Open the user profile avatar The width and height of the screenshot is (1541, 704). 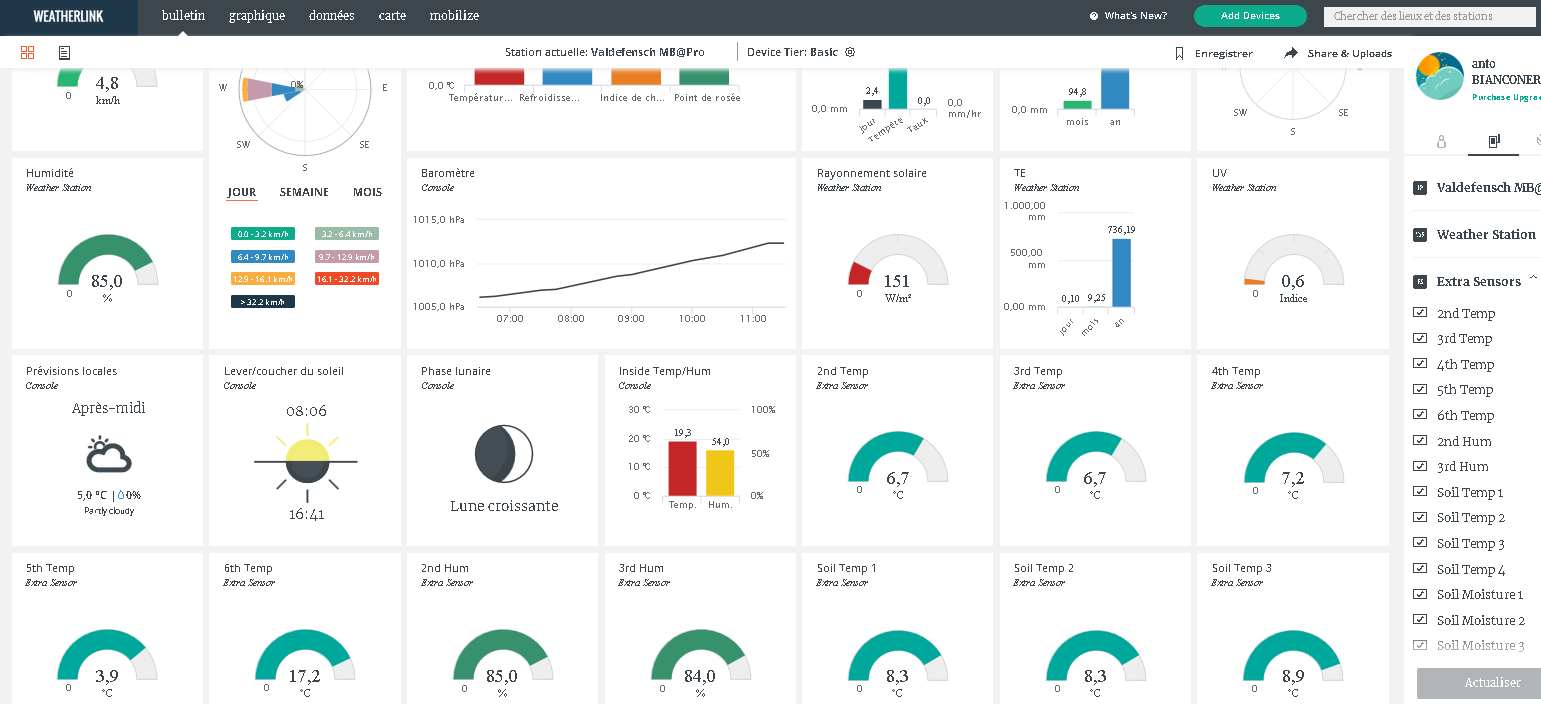pyautogui.click(x=1441, y=77)
